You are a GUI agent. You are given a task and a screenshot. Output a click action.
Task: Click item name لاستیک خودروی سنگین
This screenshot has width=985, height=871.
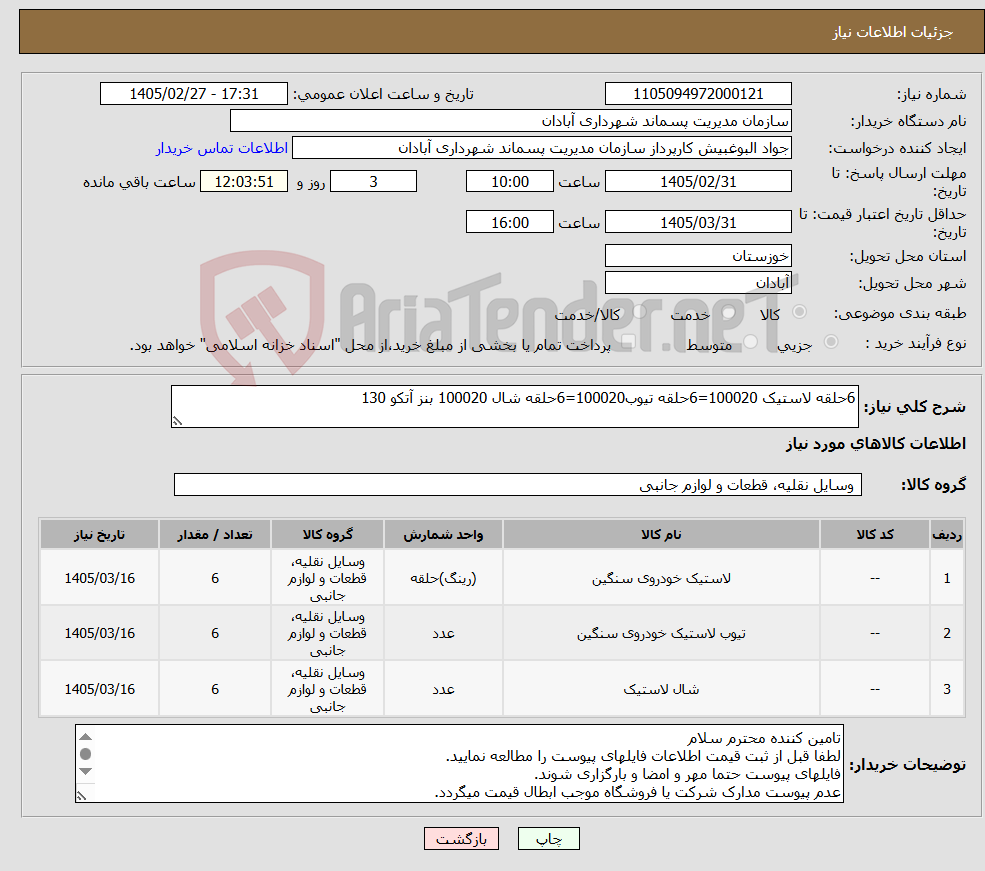[661, 578]
